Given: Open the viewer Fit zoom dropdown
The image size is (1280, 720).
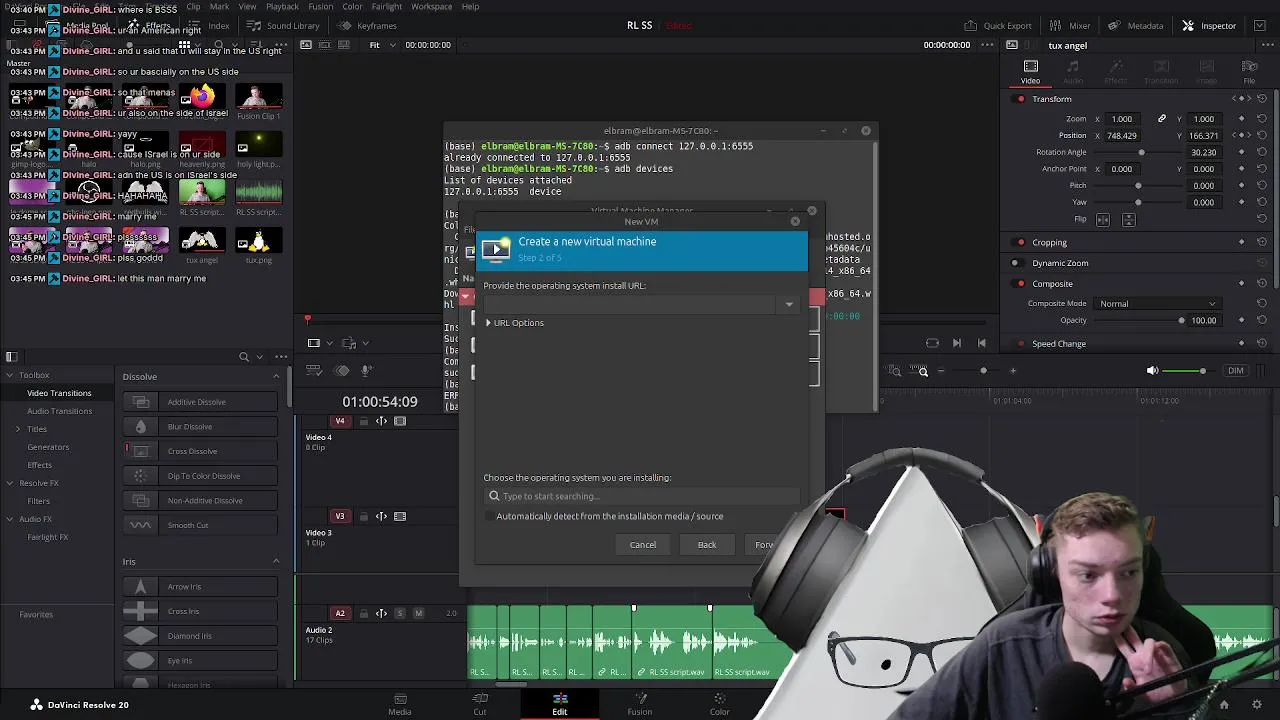Looking at the screenshot, I should click(x=381, y=45).
